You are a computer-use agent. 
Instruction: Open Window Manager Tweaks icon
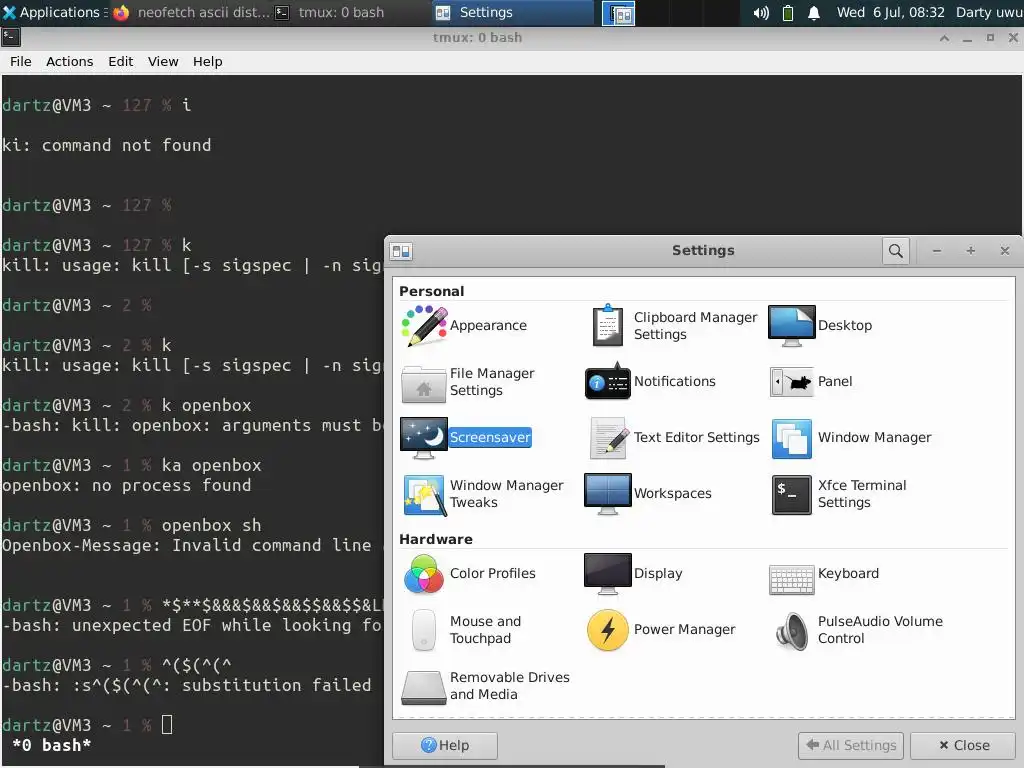point(424,494)
